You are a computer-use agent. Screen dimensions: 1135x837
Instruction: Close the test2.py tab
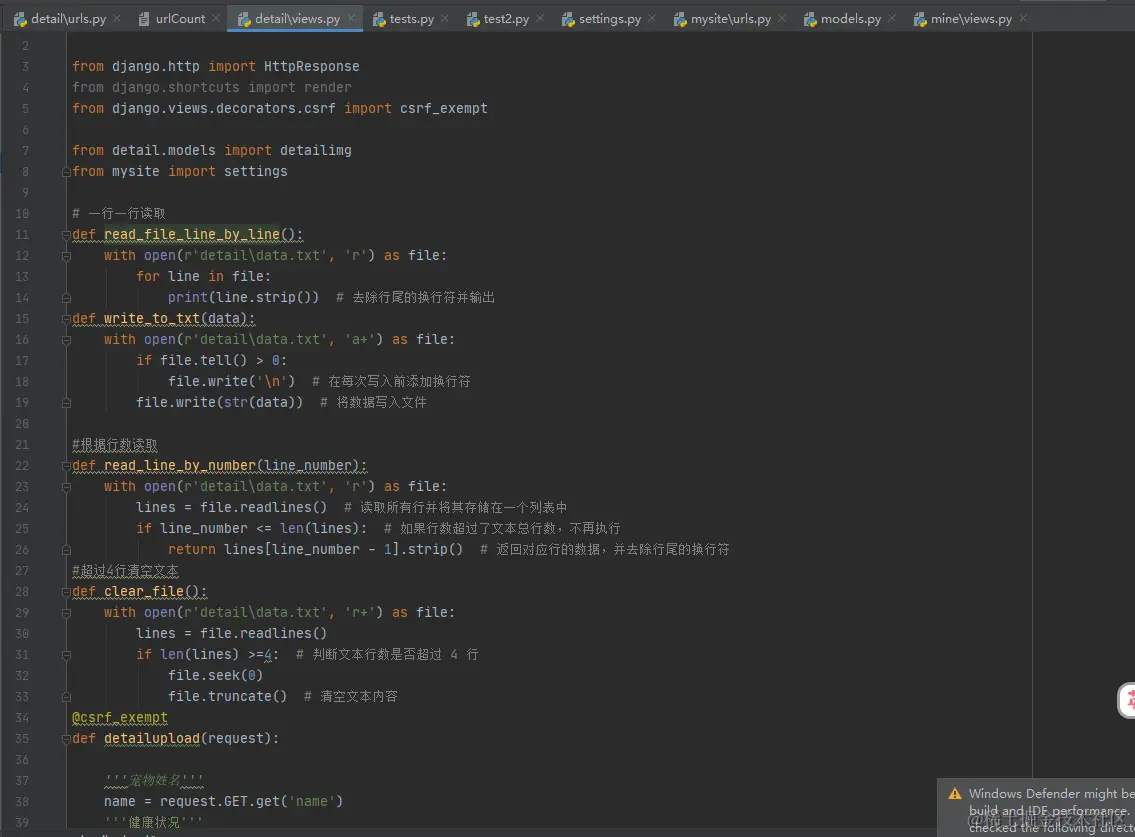(540, 18)
